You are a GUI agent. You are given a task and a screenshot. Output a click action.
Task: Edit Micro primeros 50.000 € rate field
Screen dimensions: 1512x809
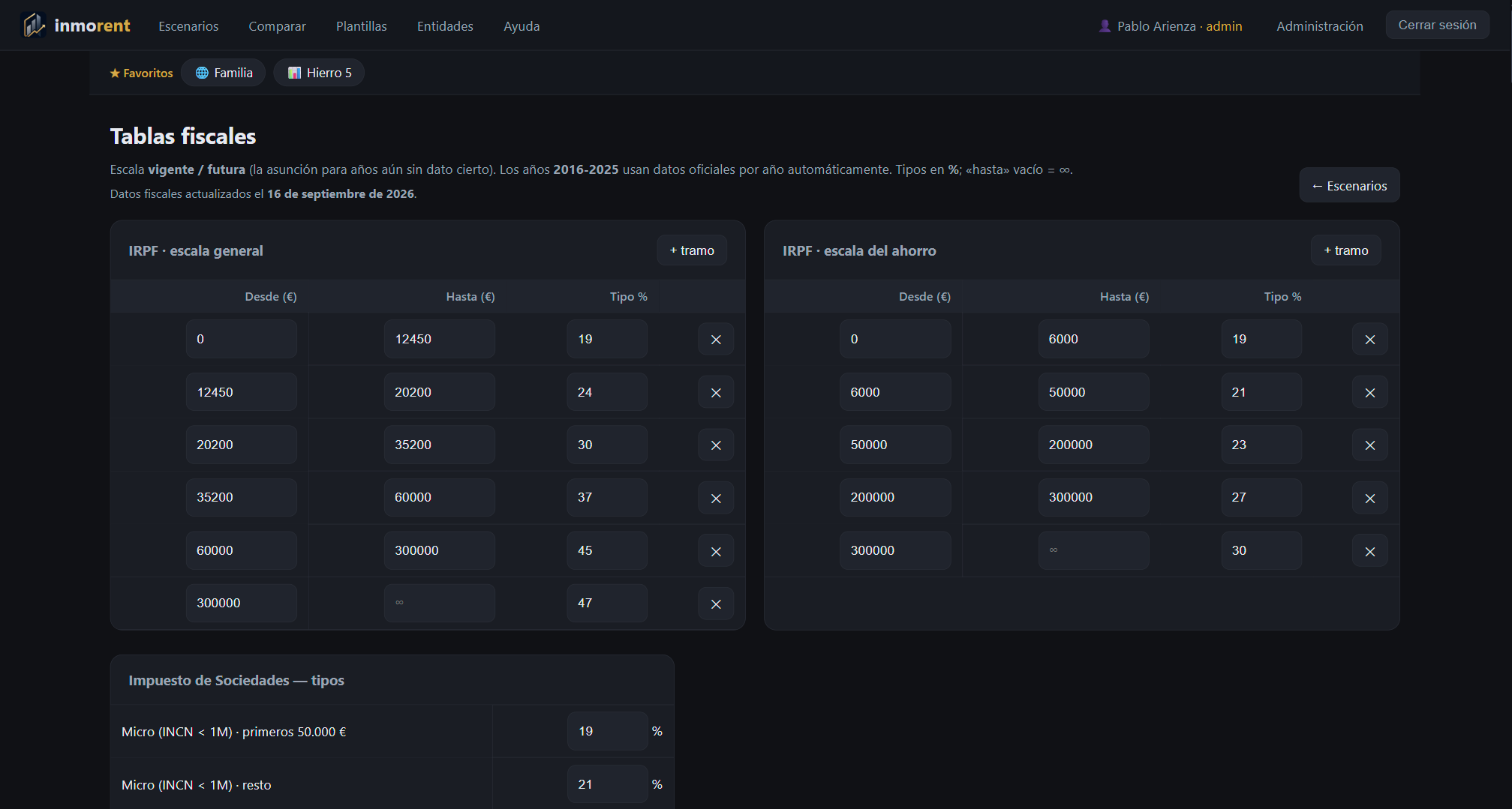click(x=607, y=731)
